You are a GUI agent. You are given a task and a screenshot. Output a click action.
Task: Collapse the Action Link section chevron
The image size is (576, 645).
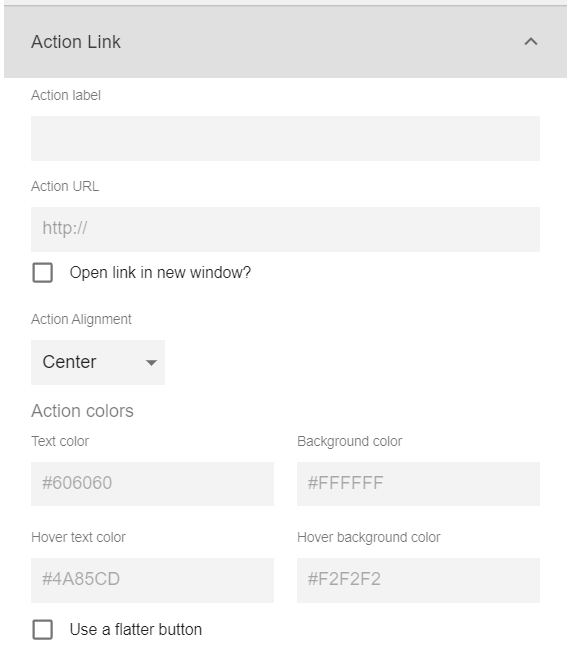pyautogui.click(x=531, y=42)
